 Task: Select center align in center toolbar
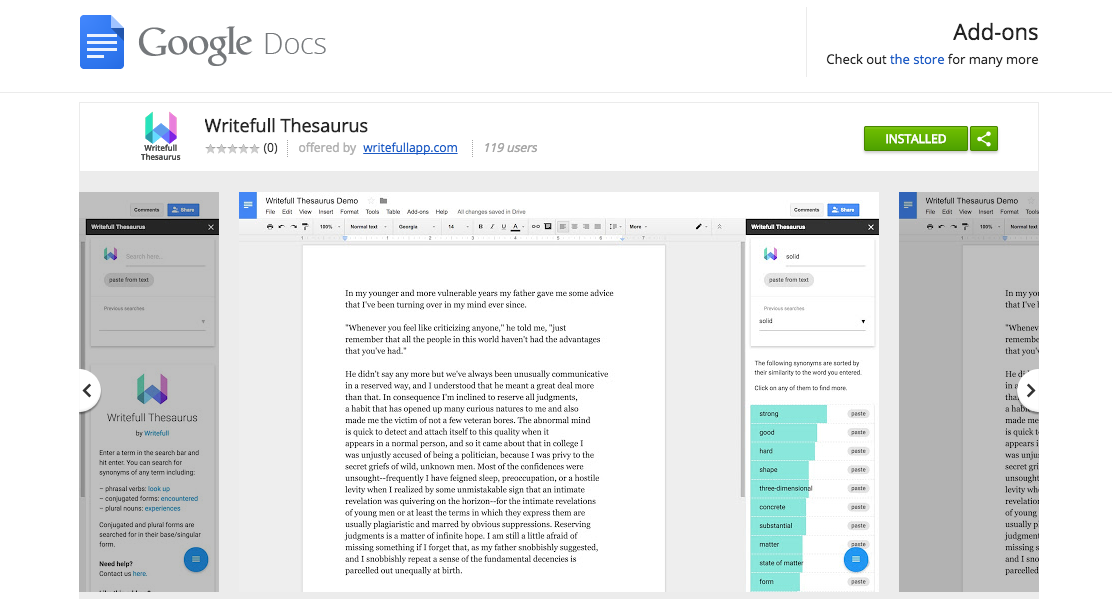click(x=574, y=227)
